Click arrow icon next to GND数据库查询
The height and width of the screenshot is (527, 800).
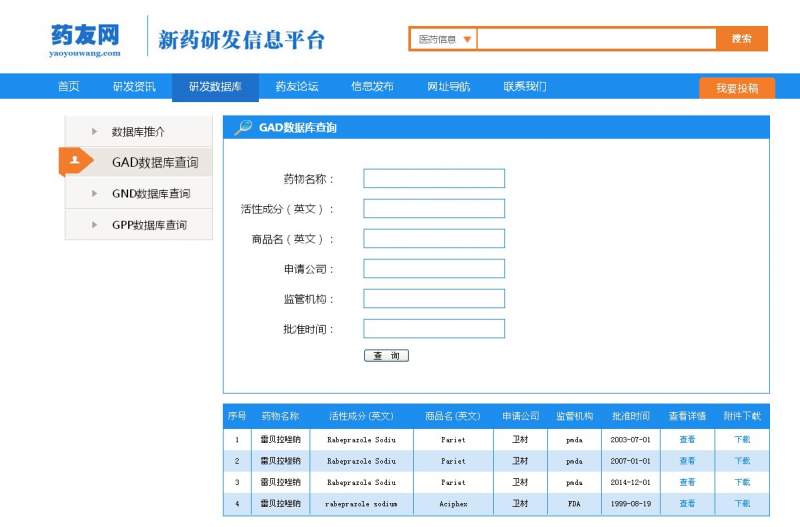tap(94, 193)
